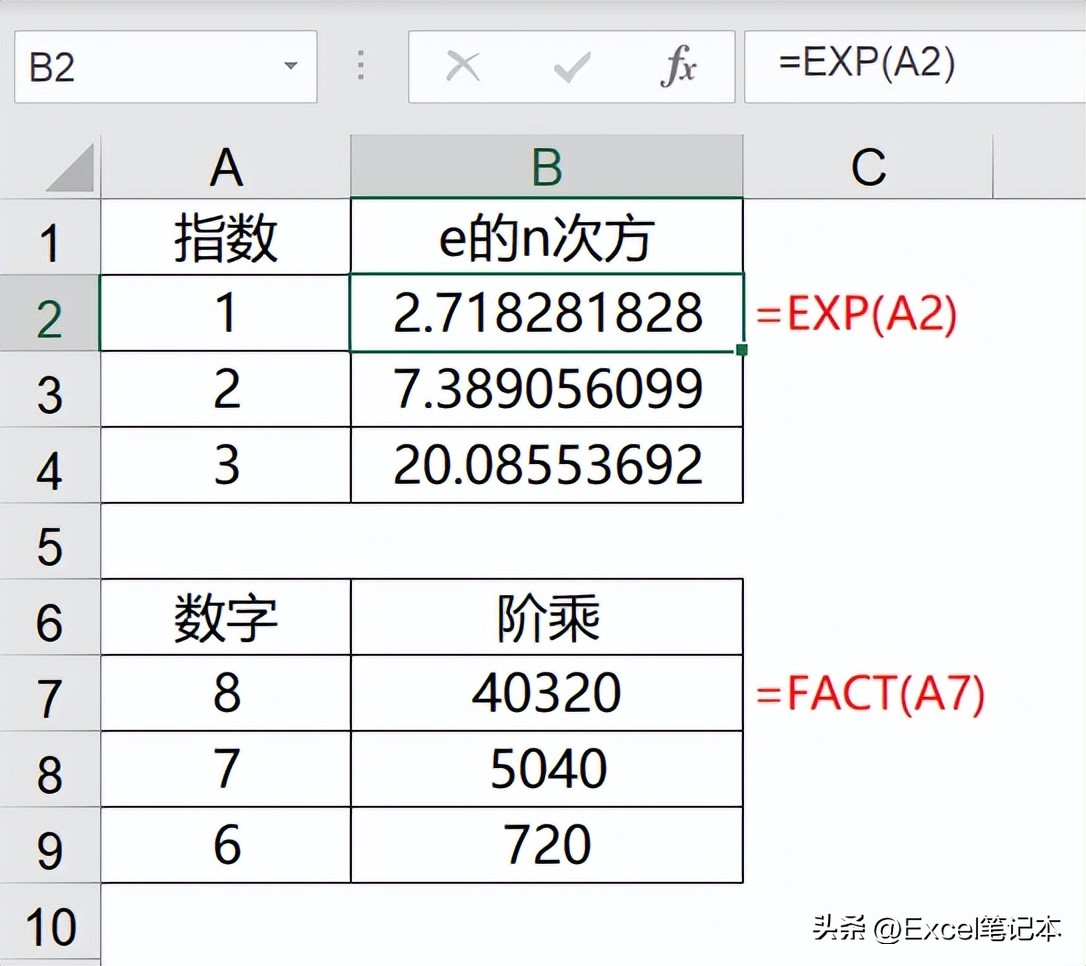1086x966 pixels.
Task: Select row 1 header
Action: 50,237
